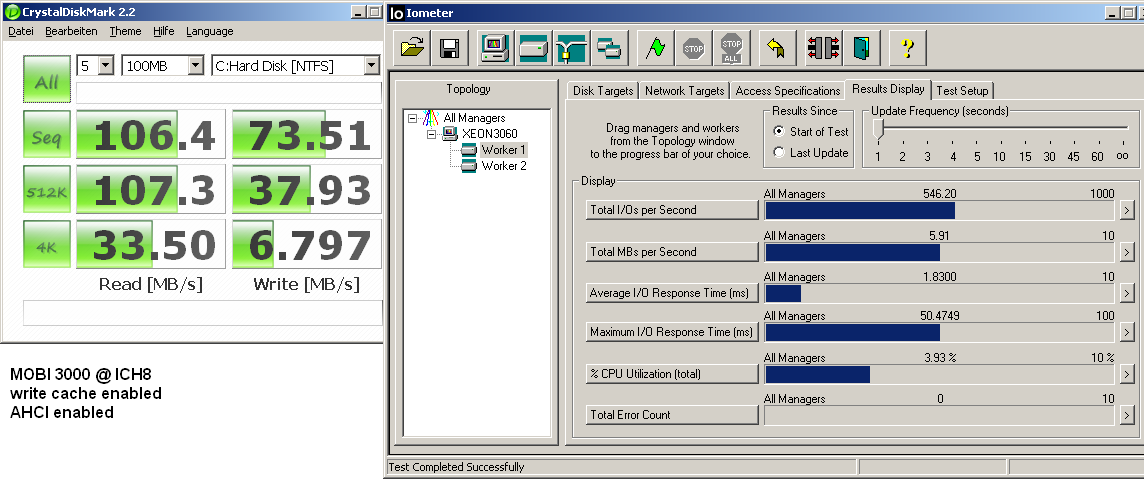Viewport: 1144px width, 479px height.
Task: Open Iometer help with question mark icon
Action: tap(908, 49)
